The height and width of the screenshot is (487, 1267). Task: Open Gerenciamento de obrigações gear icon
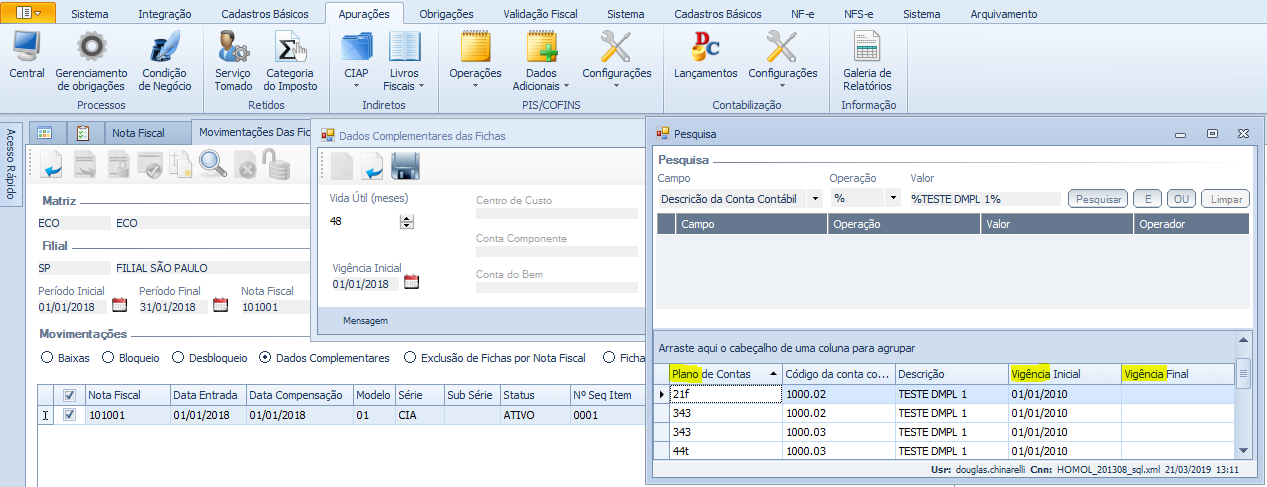tap(91, 47)
